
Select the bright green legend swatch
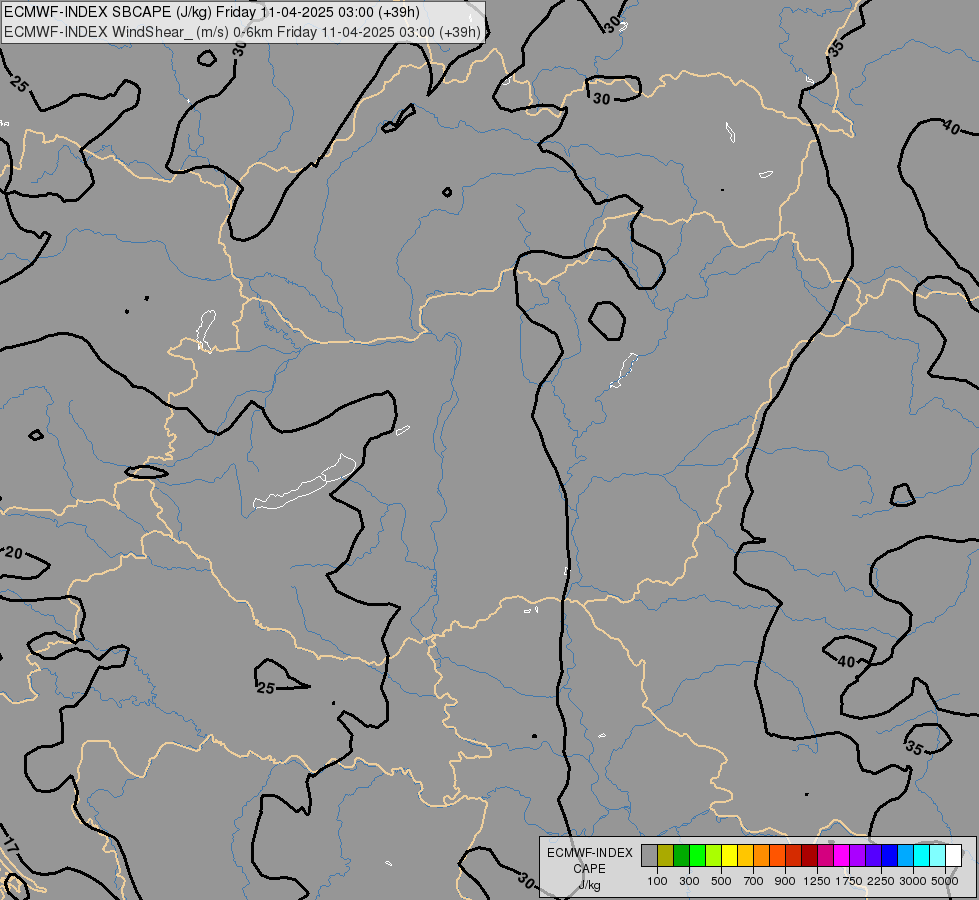click(x=697, y=855)
